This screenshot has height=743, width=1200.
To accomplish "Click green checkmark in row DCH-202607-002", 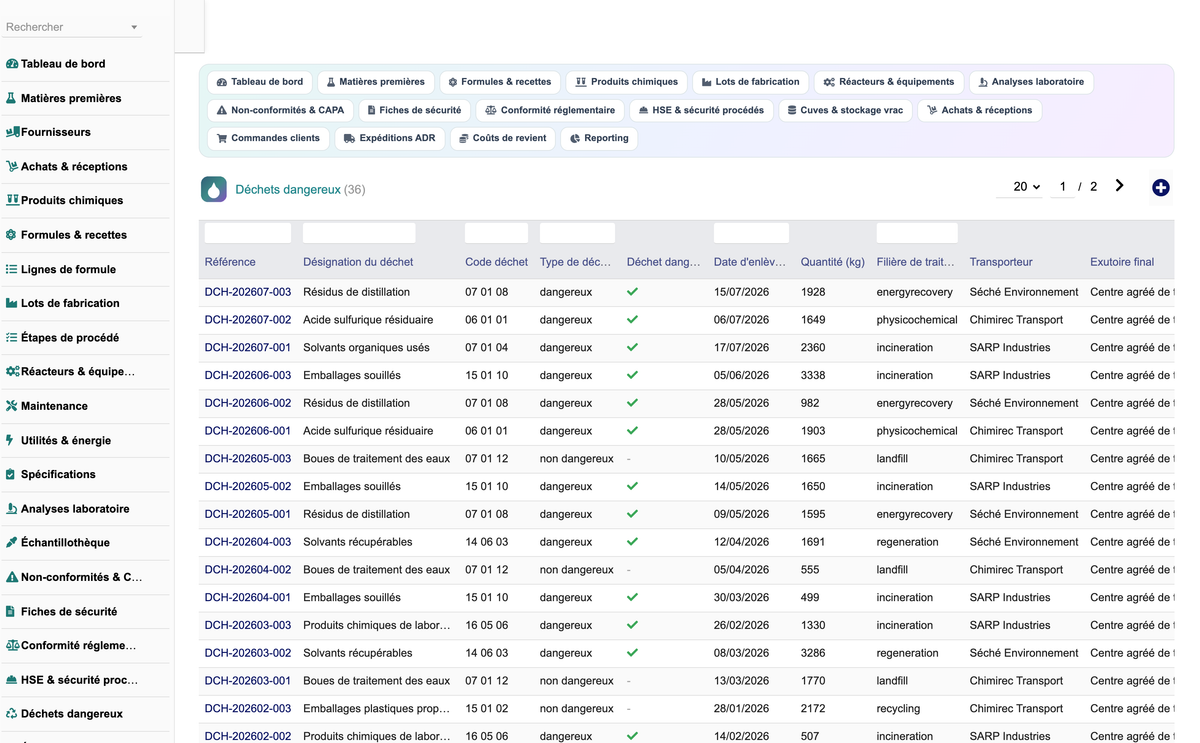I will coord(632,320).
